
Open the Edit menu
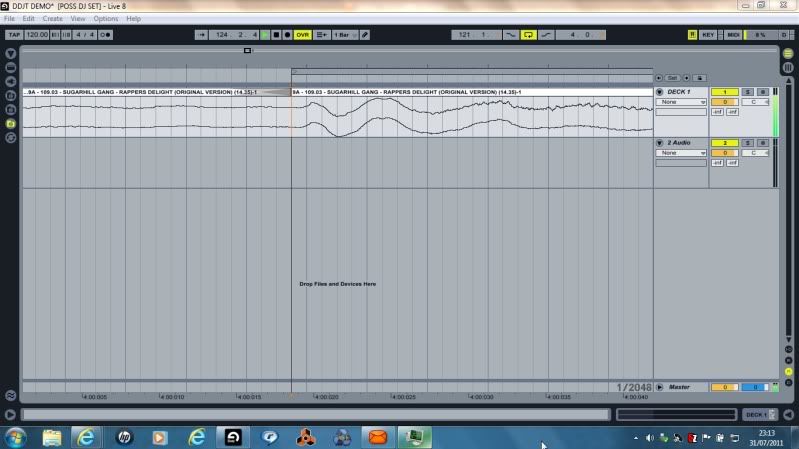[x=29, y=18]
